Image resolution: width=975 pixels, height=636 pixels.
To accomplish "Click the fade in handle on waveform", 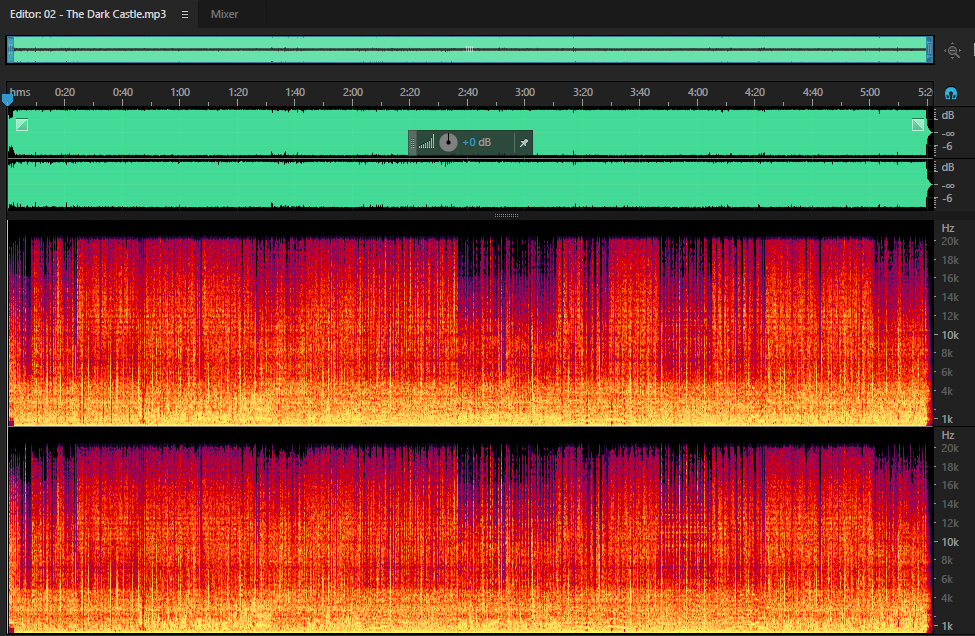I will (22, 125).
